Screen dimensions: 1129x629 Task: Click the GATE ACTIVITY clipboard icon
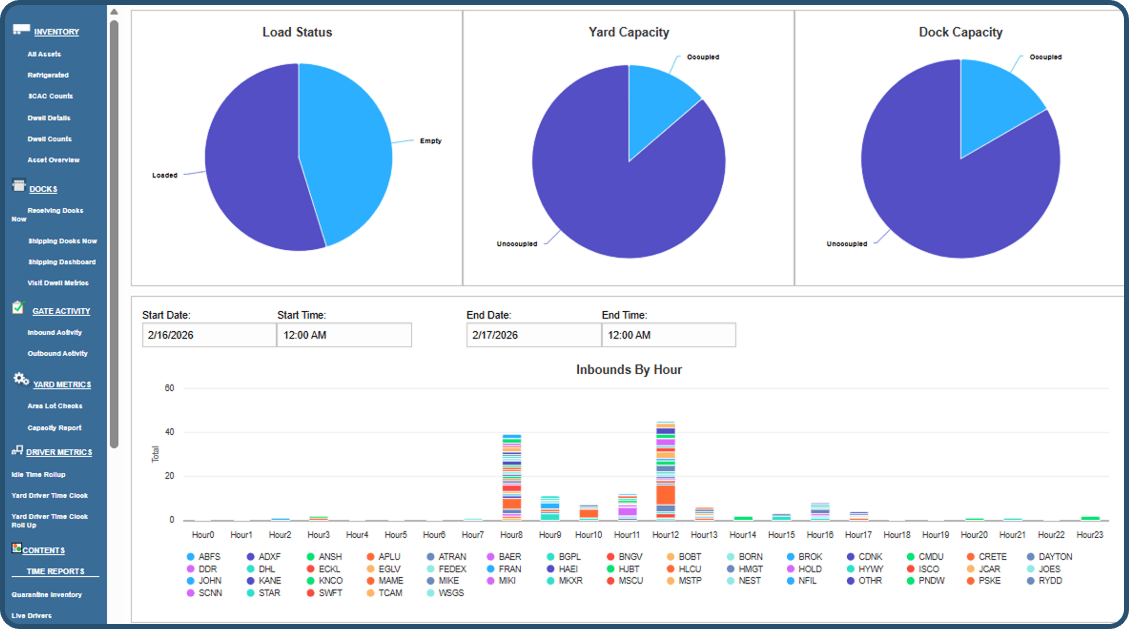point(16,309)
